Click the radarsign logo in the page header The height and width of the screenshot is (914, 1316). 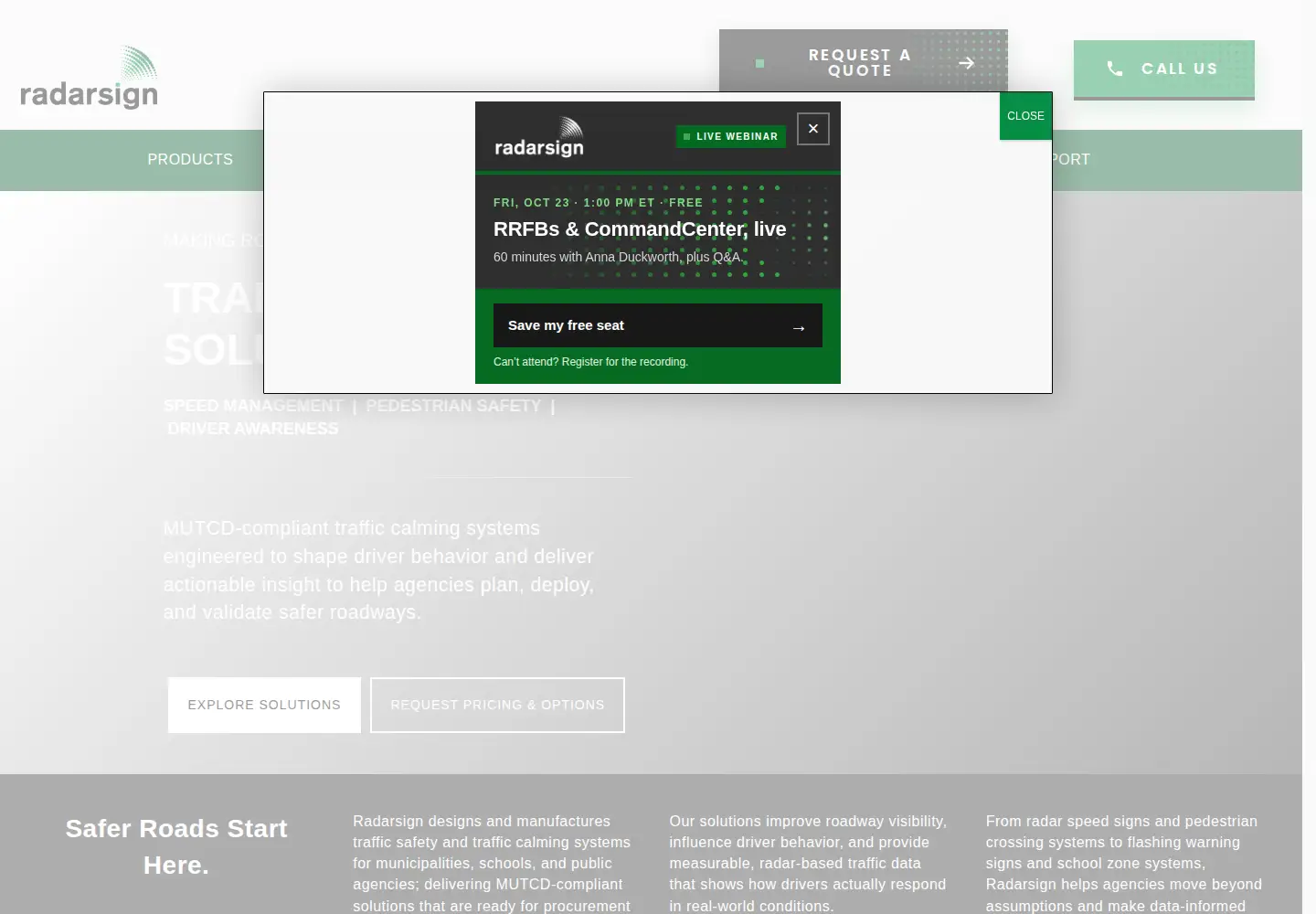90,78
